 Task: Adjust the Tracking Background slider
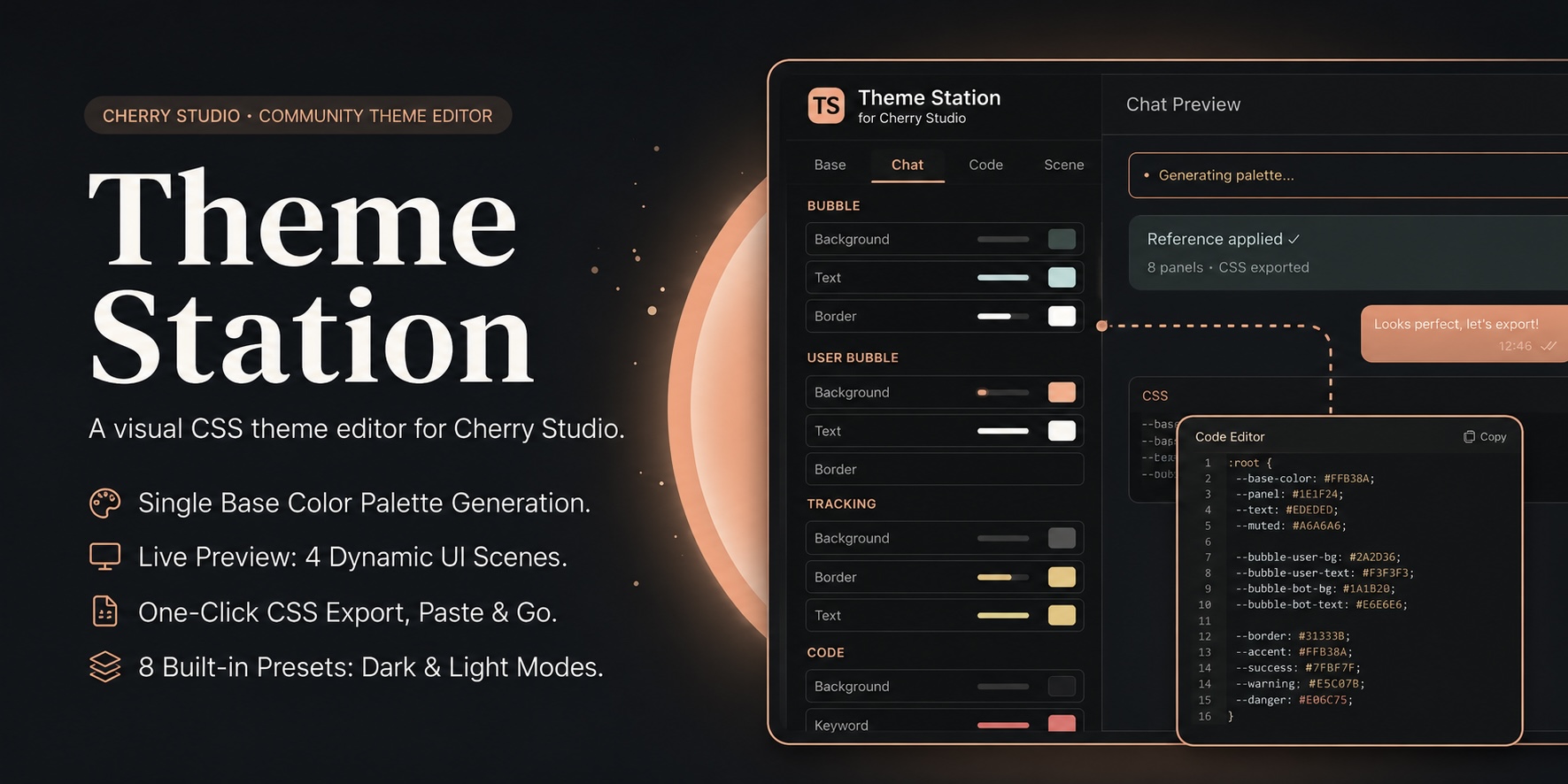[x=1003, y=538]
